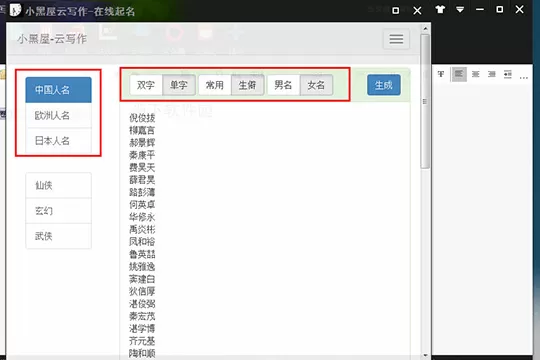Select the generated name 薛君昊
The height and width of the screenshot is (360, 540).
click(x=142, y=180)
